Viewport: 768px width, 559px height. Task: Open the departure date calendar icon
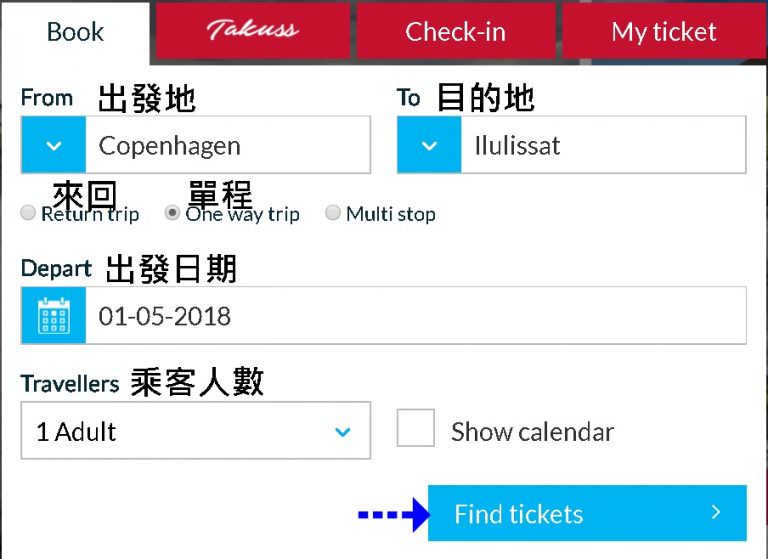[x=53, y=316]
